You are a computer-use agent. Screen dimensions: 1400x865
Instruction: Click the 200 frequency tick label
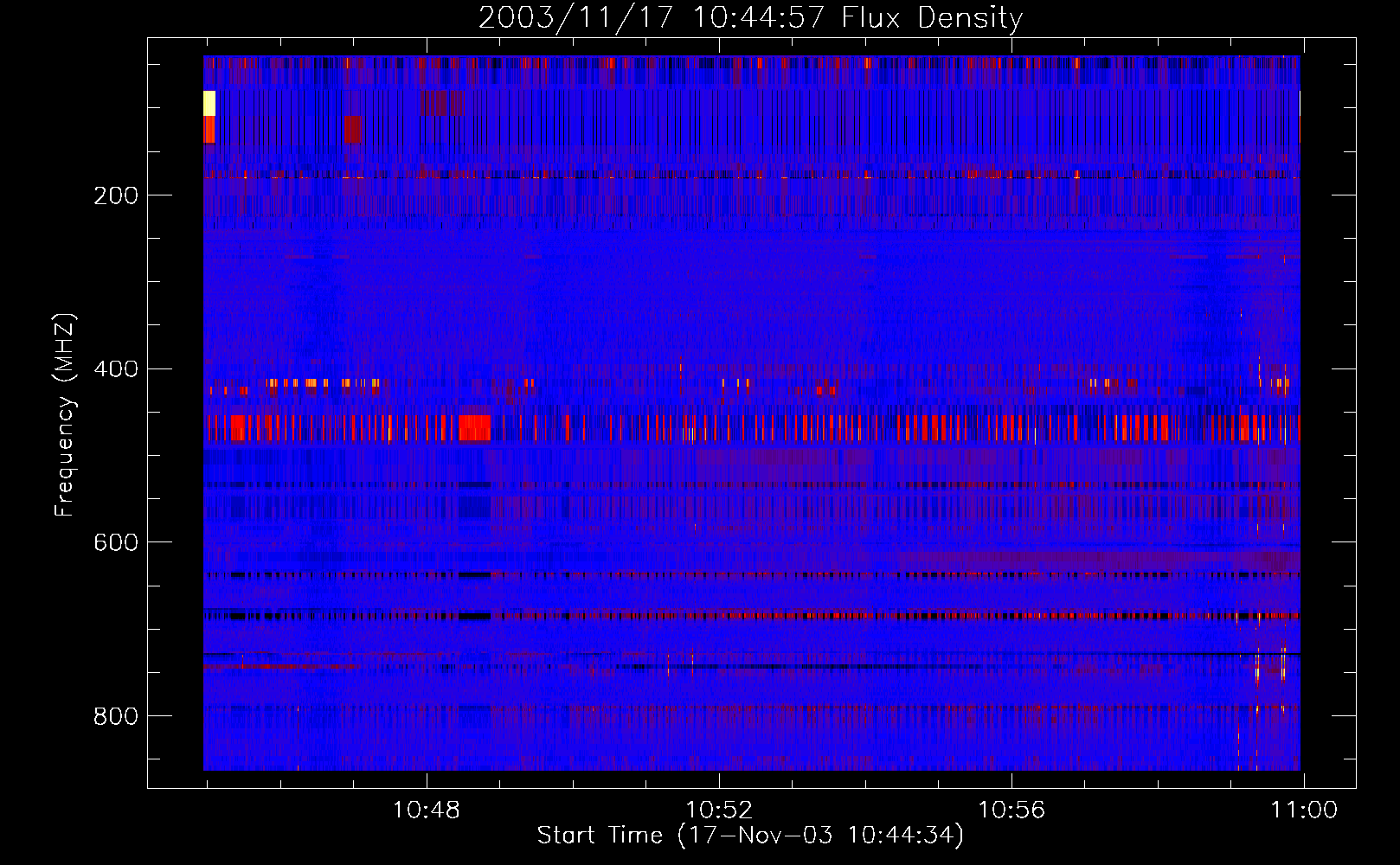click(x=116, y=195)
